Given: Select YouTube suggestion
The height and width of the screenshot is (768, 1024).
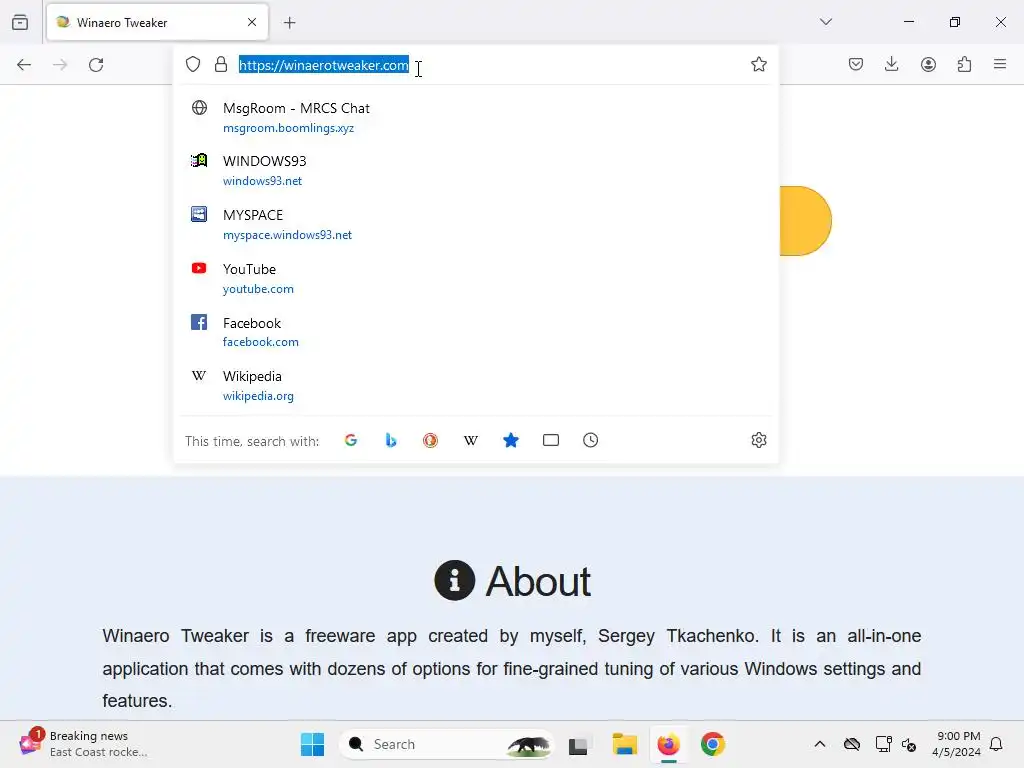Looking at the screenshot, I should click(x=476, y=279).
